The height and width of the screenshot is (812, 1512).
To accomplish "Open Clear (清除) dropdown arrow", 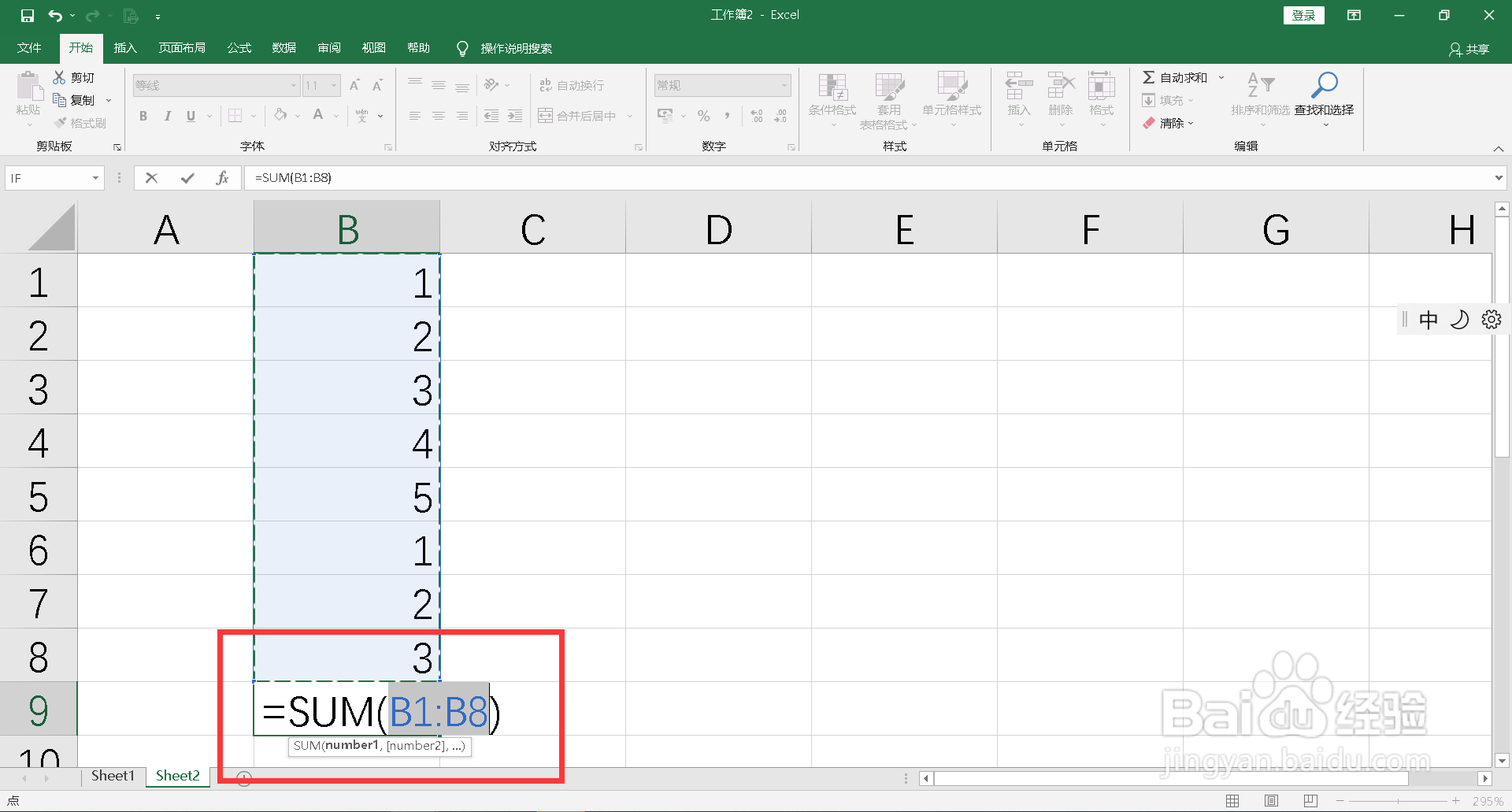I will pyautogui.click(x=1191, y=123).
